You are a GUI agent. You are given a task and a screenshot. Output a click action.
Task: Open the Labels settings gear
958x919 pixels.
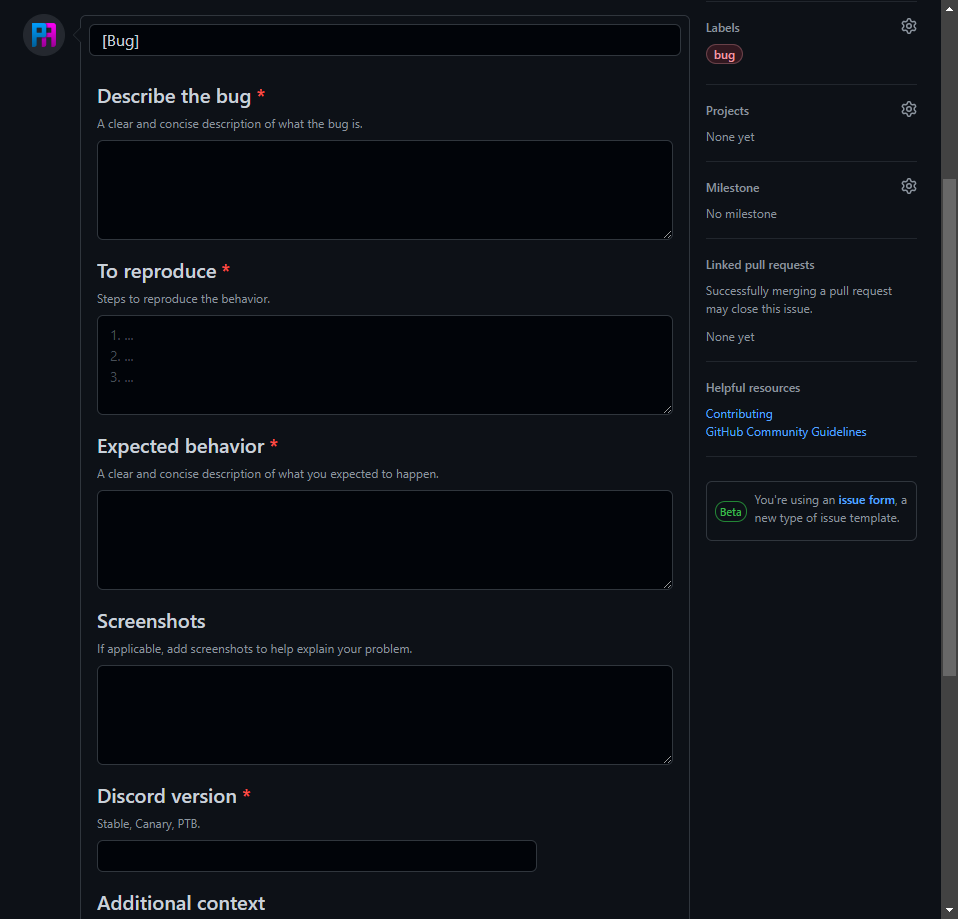coord(909,26)
